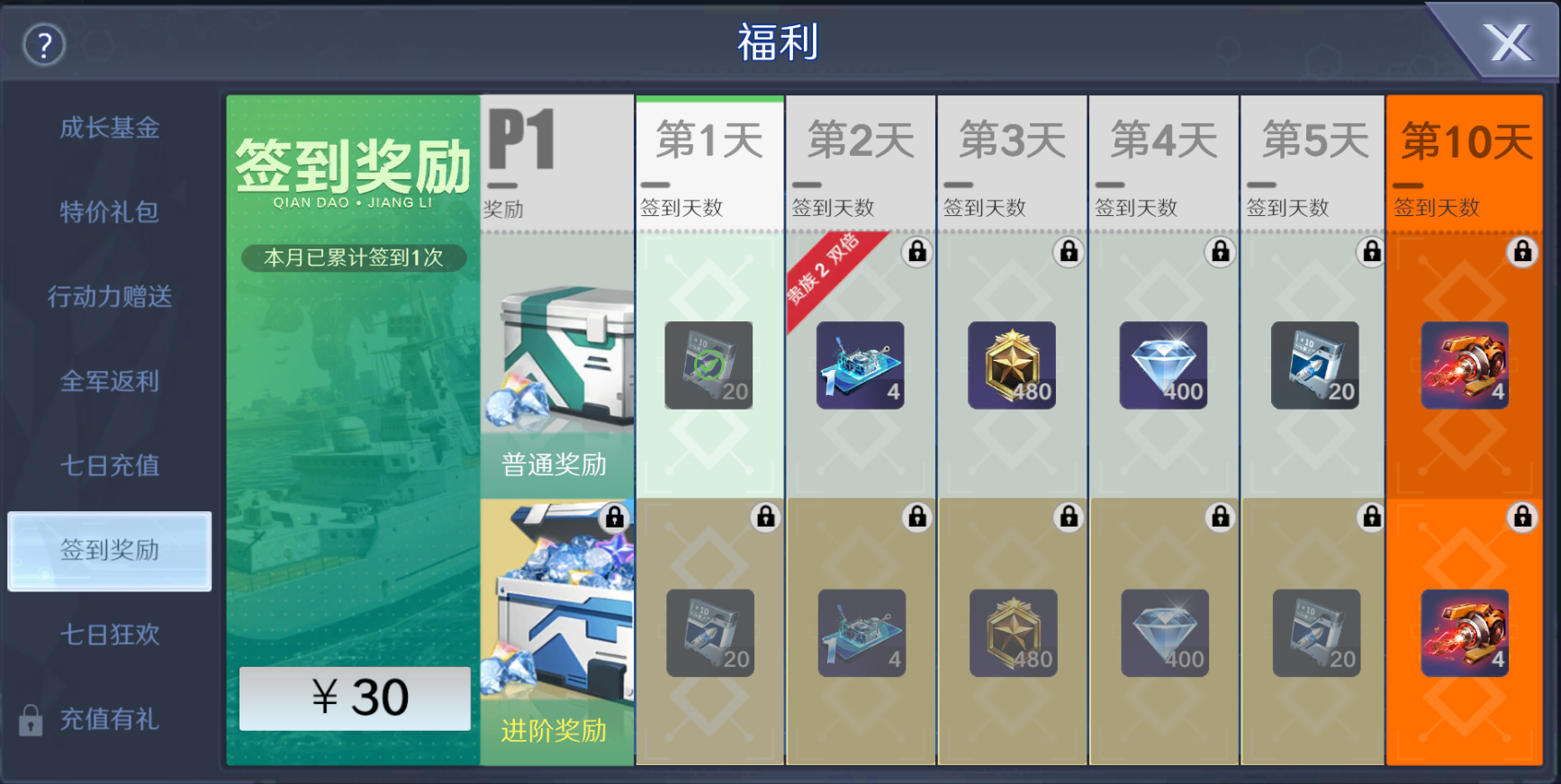This screenshot has height=784, width=1561.
Task: Buy advanced rewards with ¥30 button
Action: pos(355,698)
